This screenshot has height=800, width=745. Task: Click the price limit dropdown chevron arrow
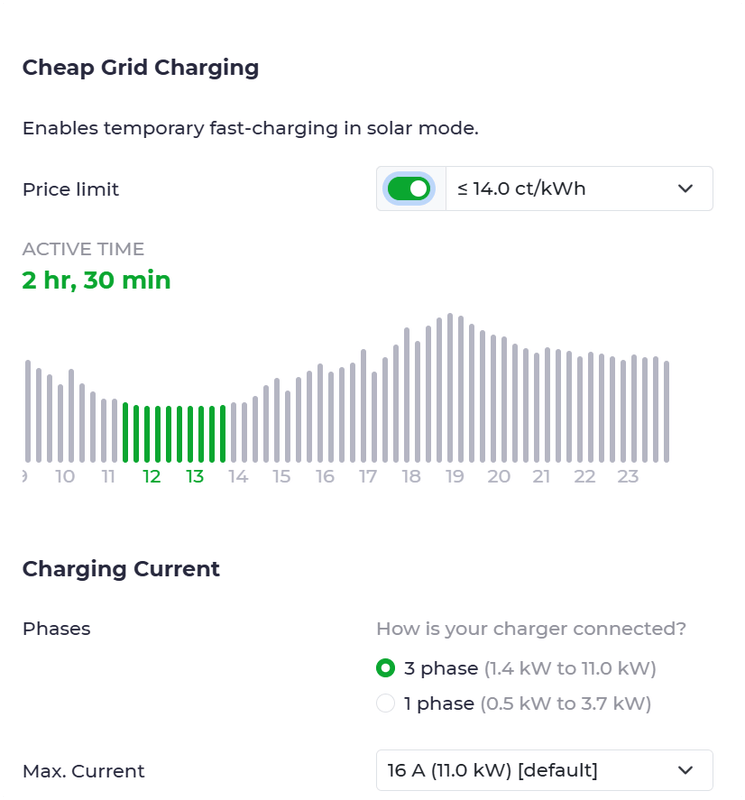pos(685,189)
